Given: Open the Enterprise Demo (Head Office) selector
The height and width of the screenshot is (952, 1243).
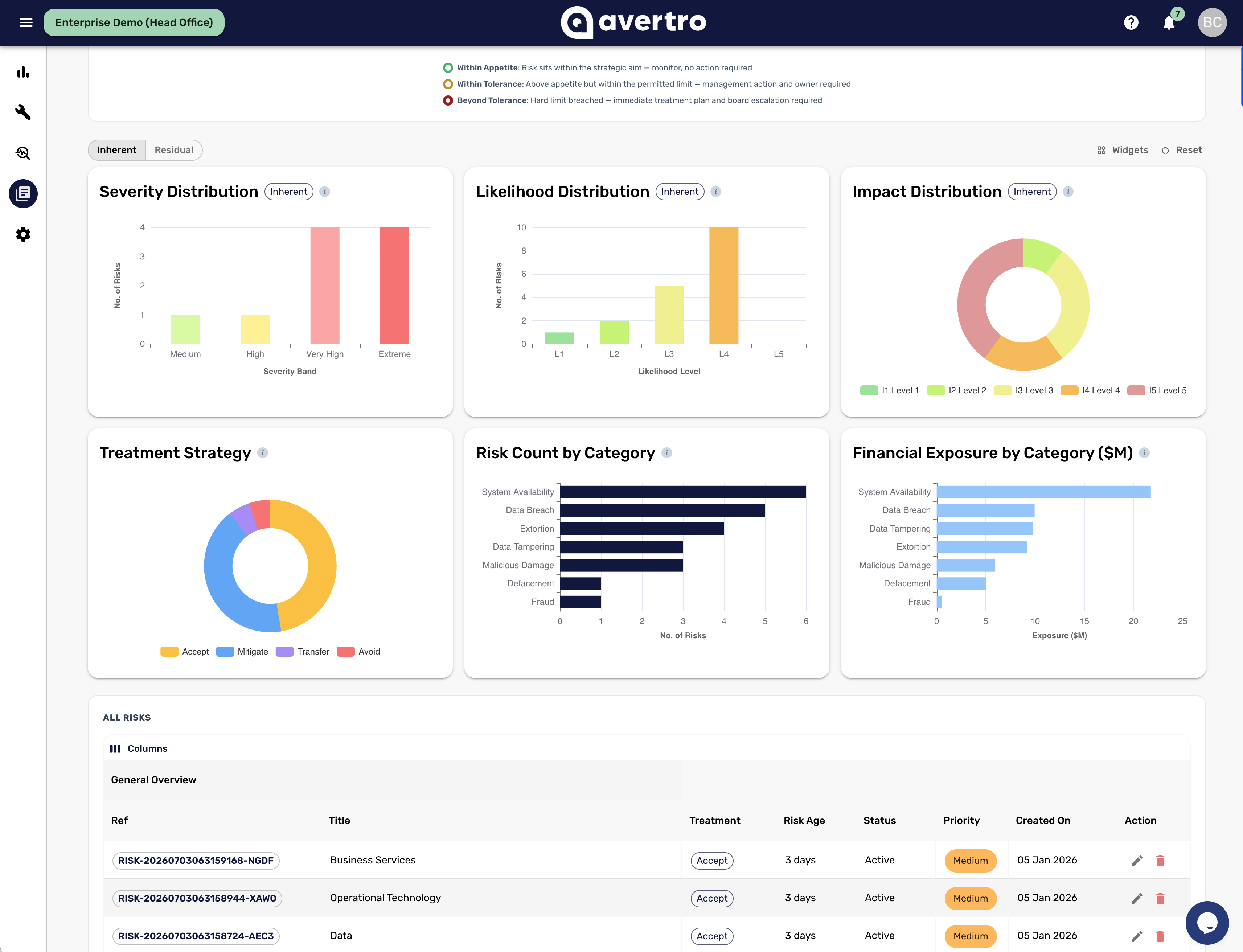Looking at the screenshot, I should coord(134,22).
